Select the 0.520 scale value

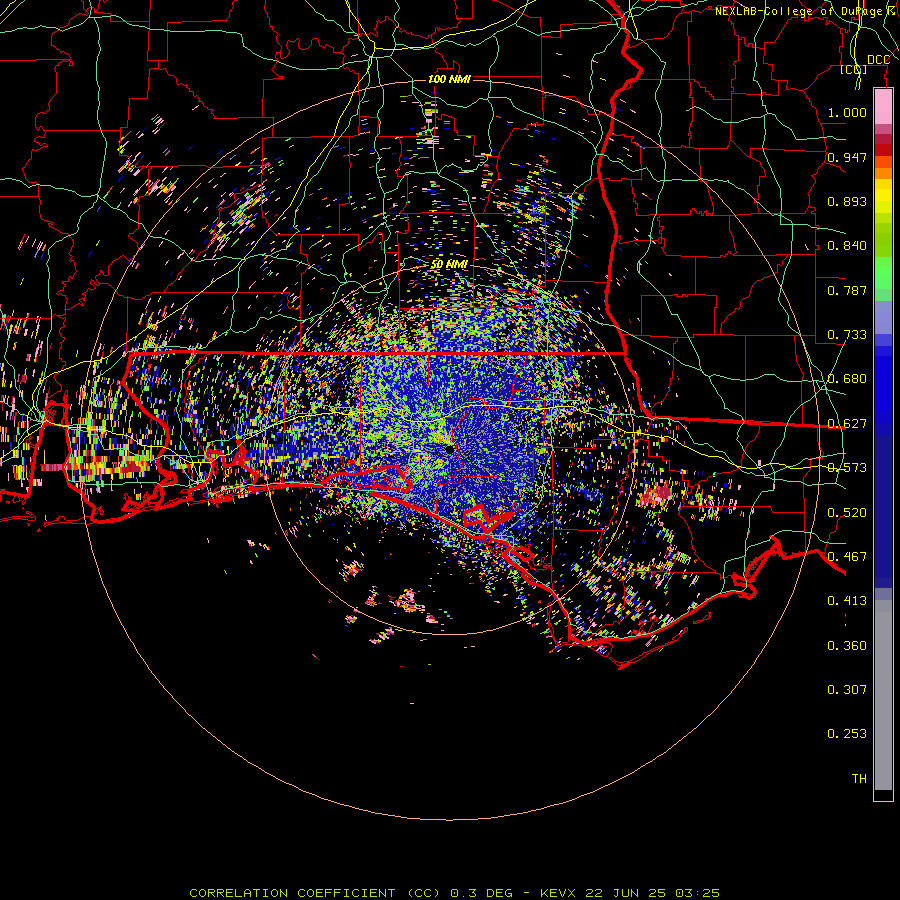847,513
